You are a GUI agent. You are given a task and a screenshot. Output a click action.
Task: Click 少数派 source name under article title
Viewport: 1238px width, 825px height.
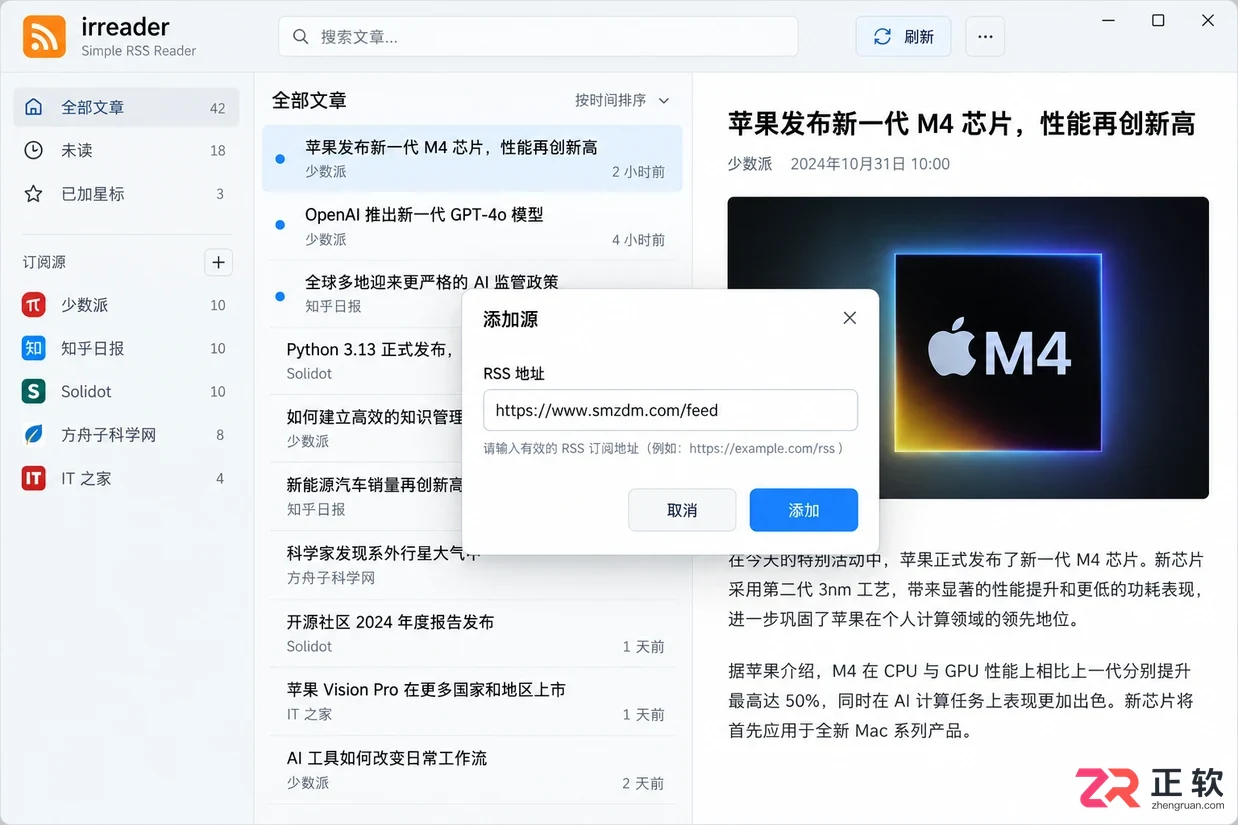coord(750,163)
